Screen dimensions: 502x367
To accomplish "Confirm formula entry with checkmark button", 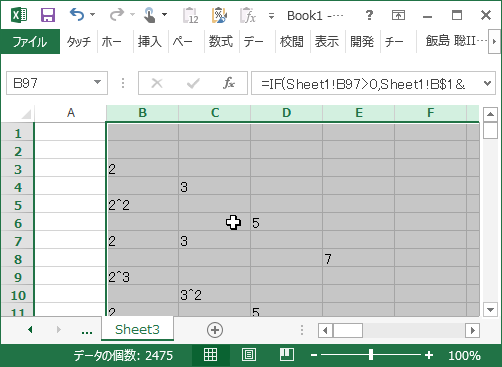I will [x=193, y=83].
